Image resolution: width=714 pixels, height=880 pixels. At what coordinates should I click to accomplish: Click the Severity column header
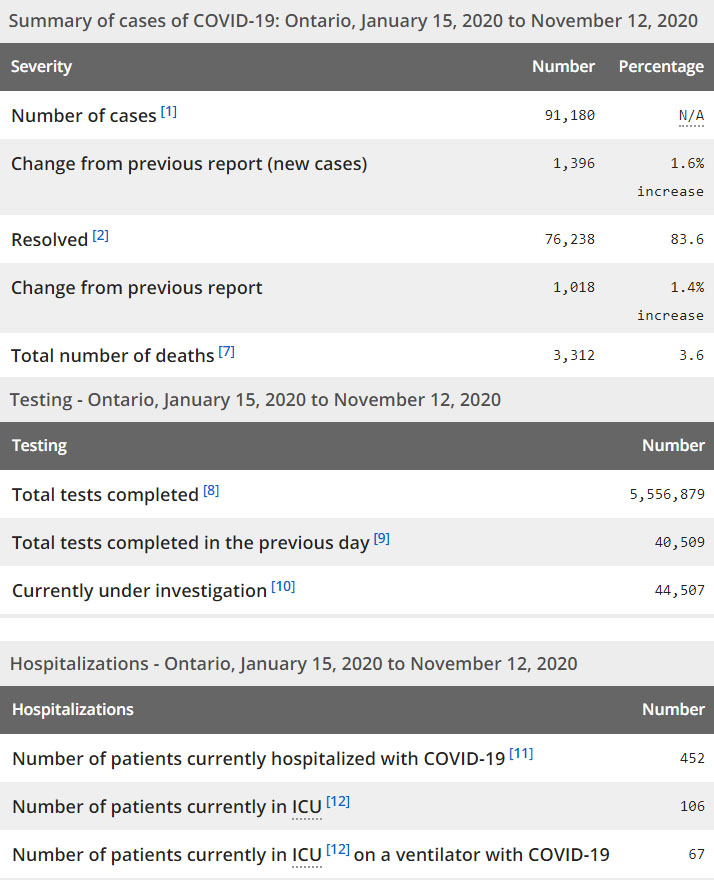pyautogui.click(x=42, y=67)
